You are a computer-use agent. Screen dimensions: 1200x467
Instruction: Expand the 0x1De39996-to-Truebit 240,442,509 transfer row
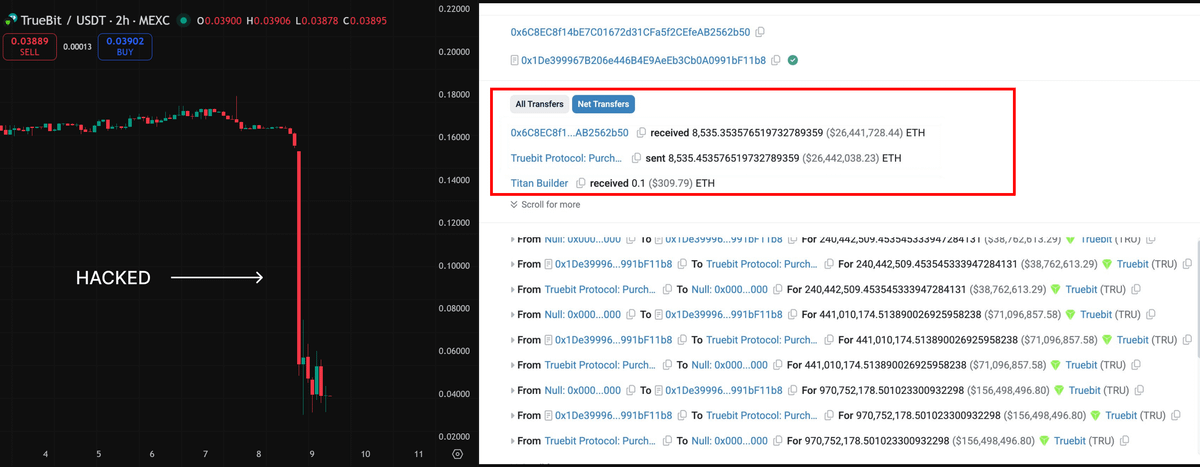click(513, 264)
